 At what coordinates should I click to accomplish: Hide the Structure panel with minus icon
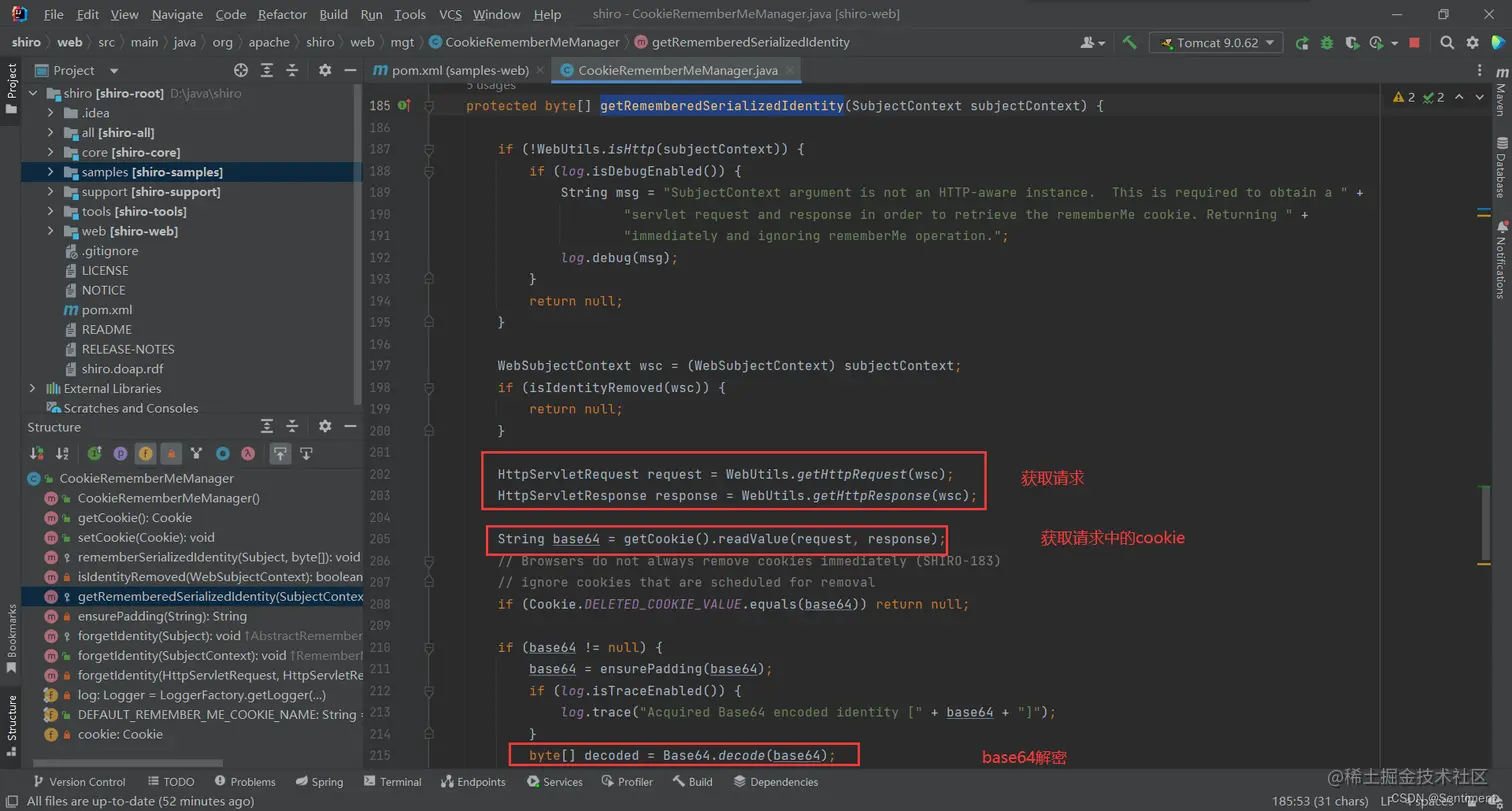click(350, 426)
